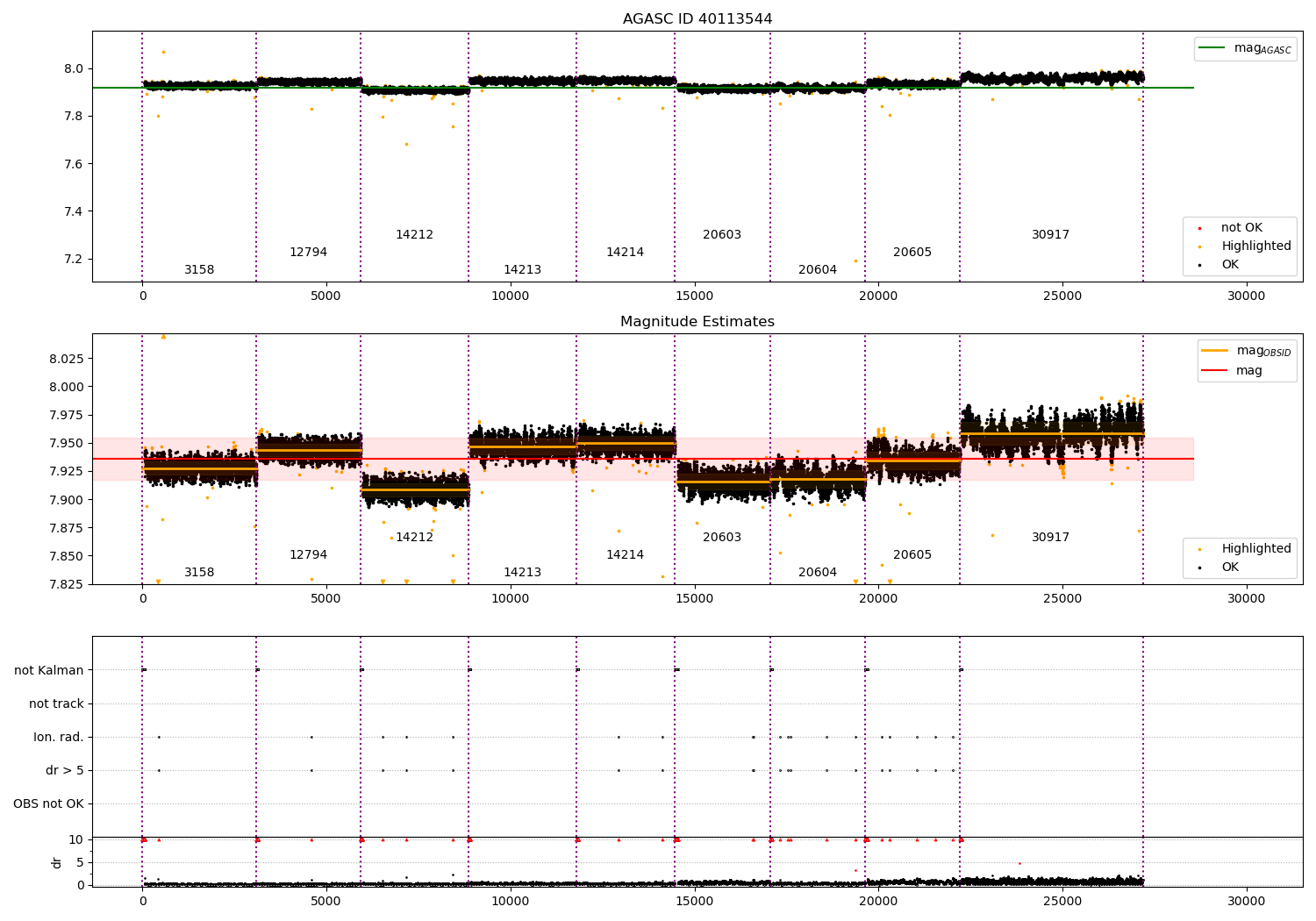Click the 'not track' axis label

[x=56, y=703]
